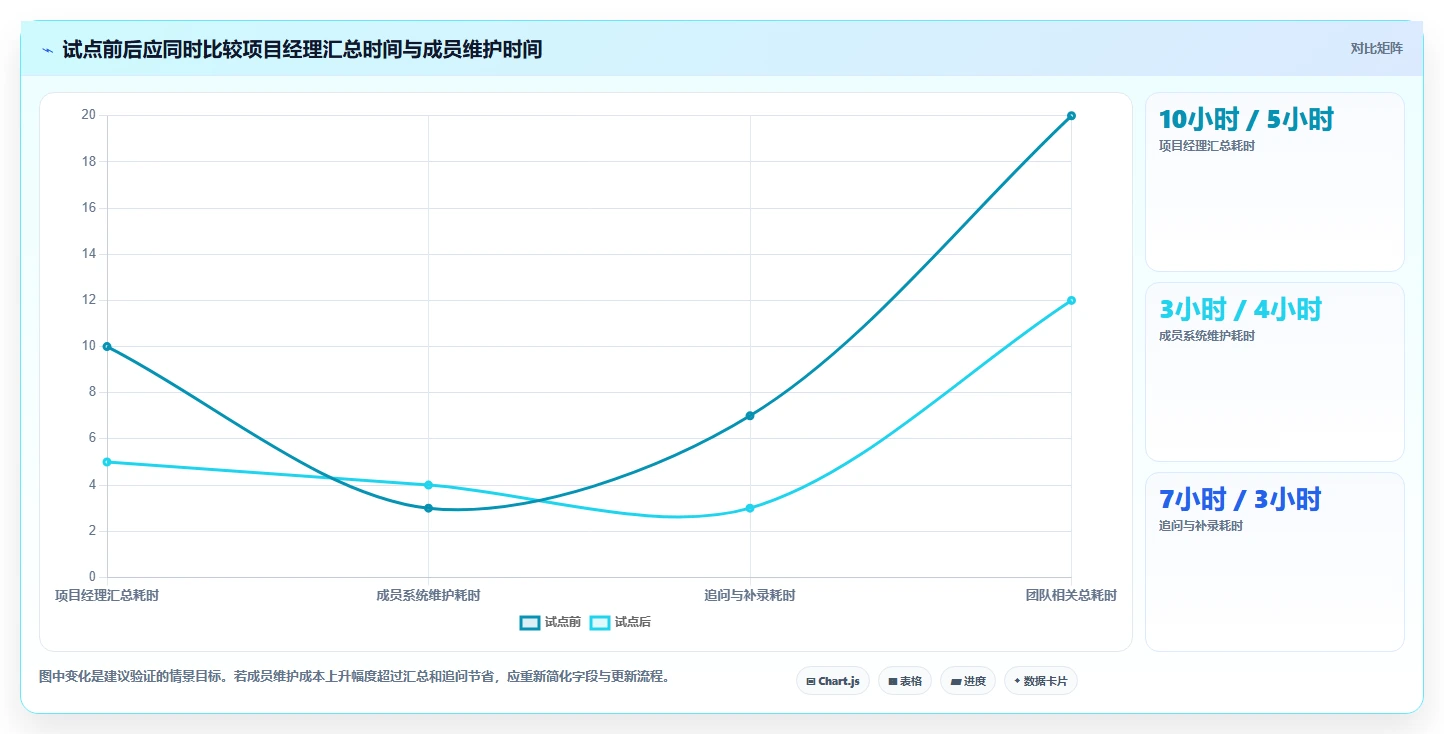
Task: Toggle the 试点前 legend item
Action: 550,622
